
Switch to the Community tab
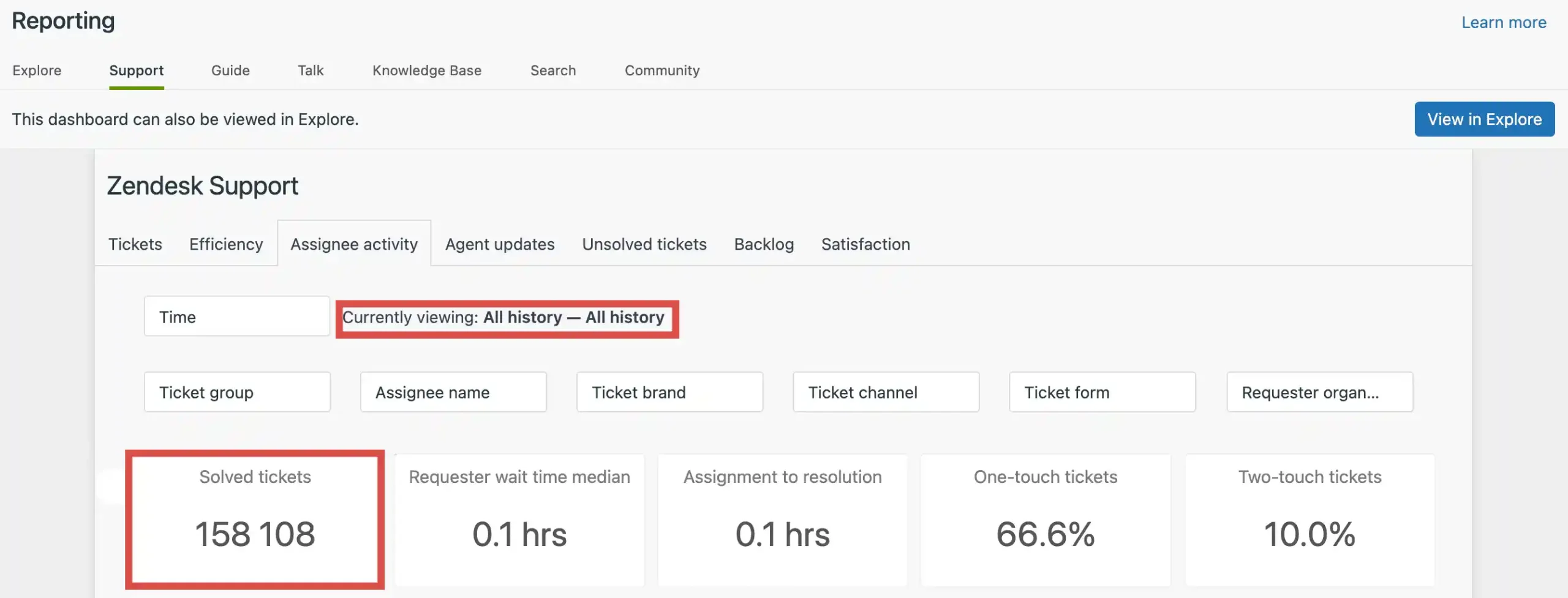click(x=662, y=70)
